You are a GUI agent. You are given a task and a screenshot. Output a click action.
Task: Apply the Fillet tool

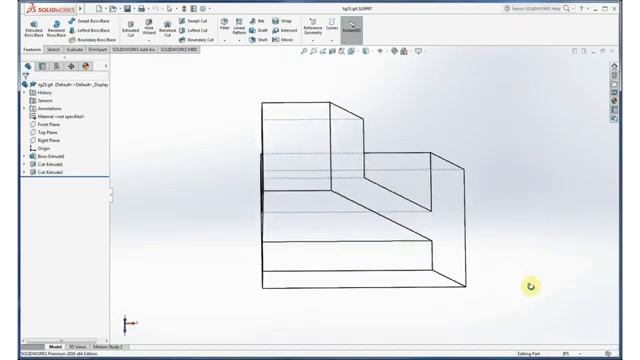(x=224, y=24)
